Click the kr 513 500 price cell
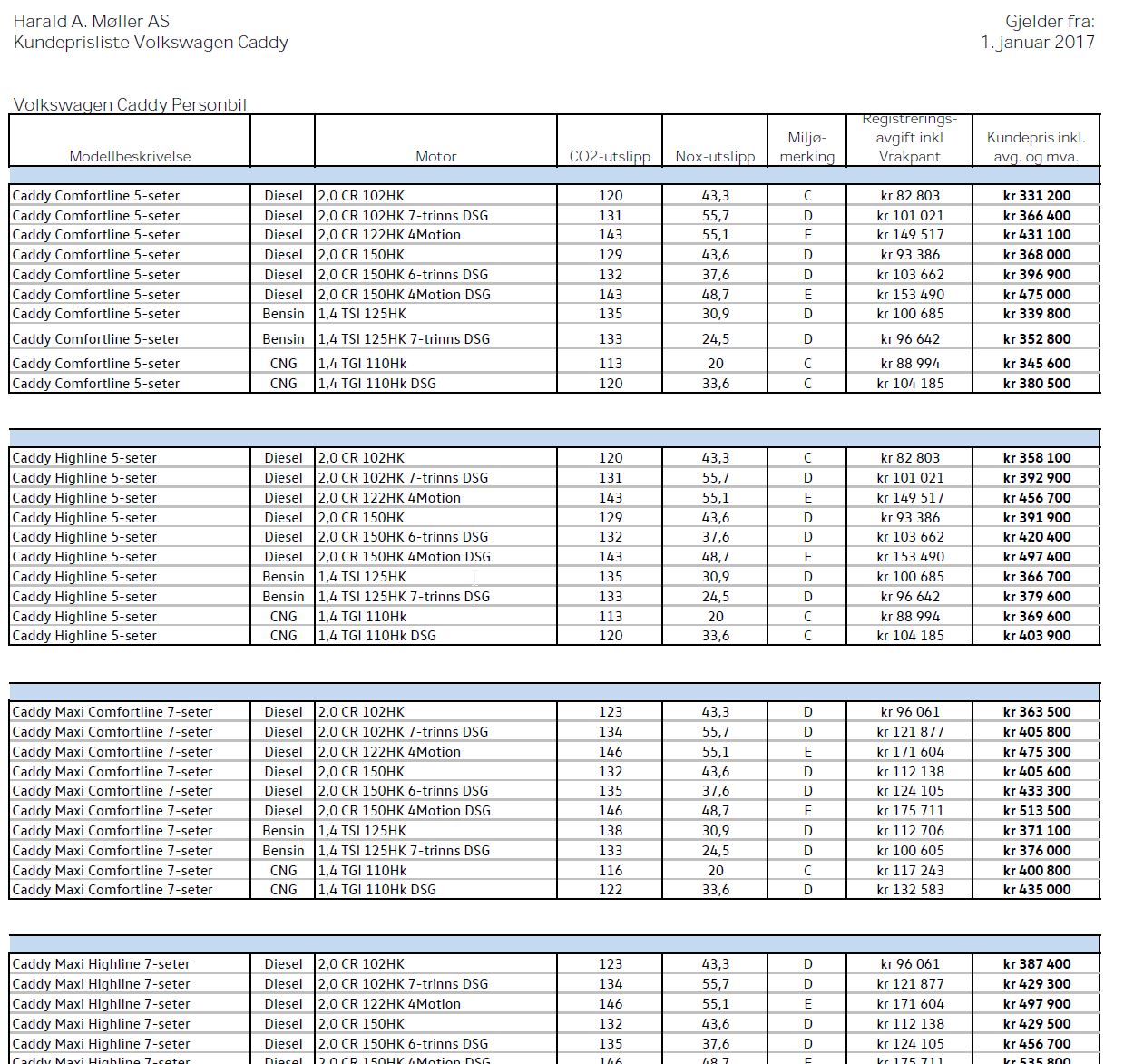 1036,810
